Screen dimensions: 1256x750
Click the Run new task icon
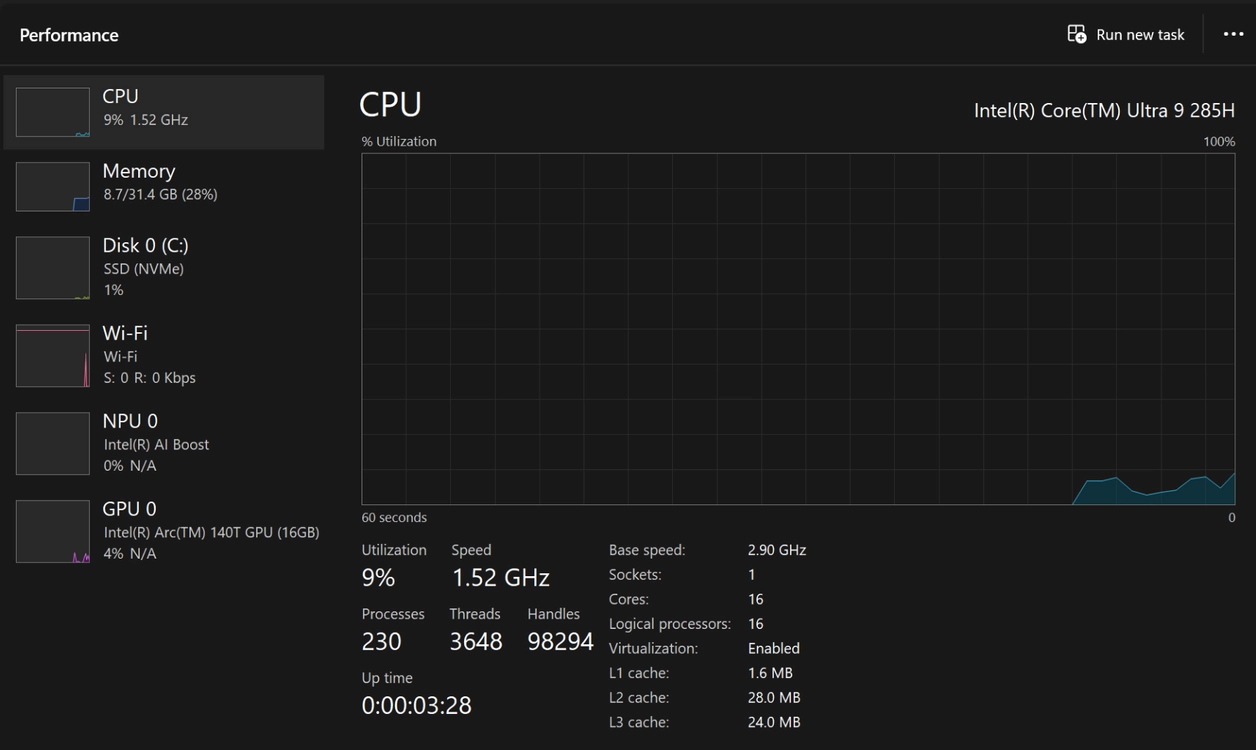coord(1076,34)
